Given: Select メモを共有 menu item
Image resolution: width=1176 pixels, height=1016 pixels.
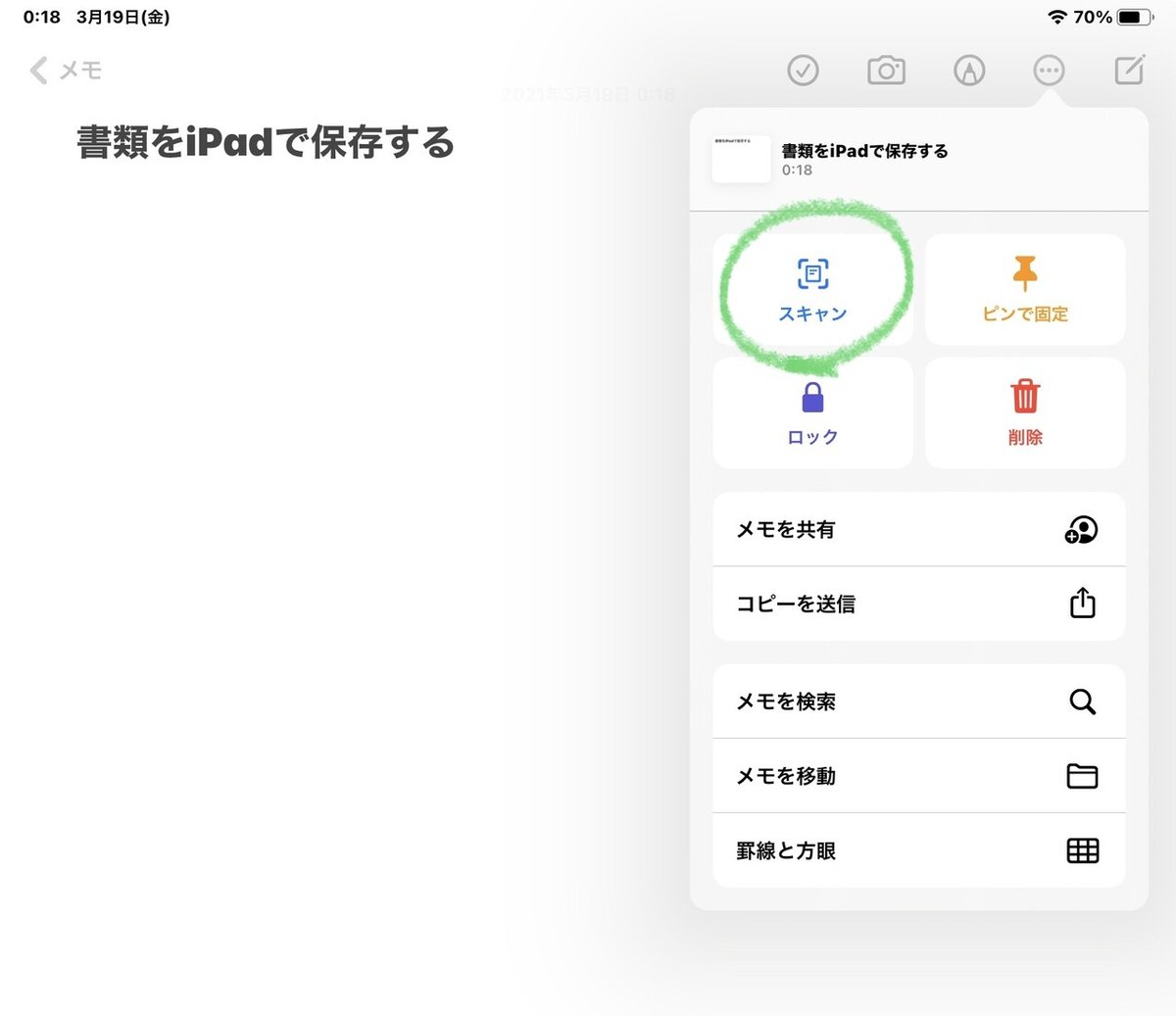Looking at the screenshot, I should click(x=918, y=529).
